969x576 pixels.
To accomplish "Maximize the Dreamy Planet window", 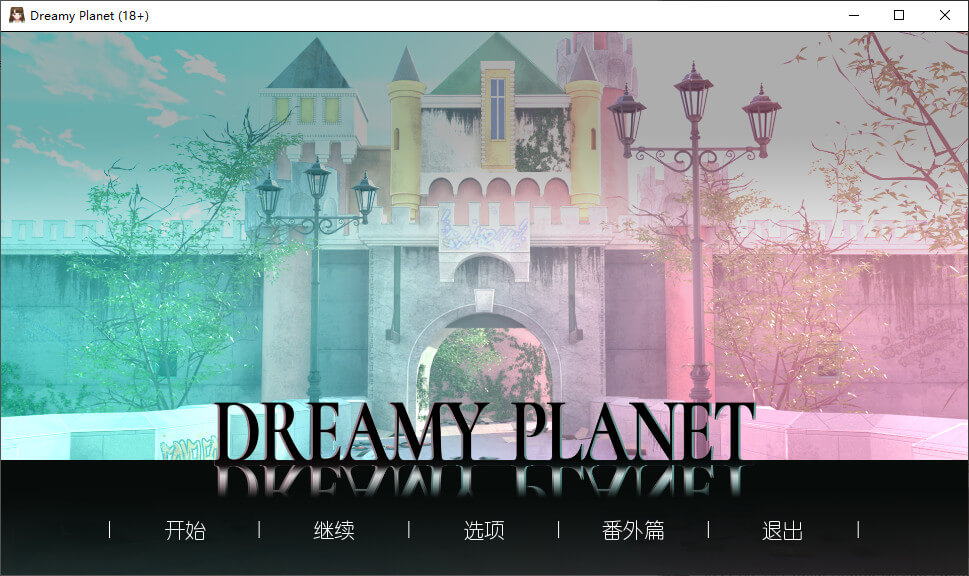I will (x=899, y=15).
